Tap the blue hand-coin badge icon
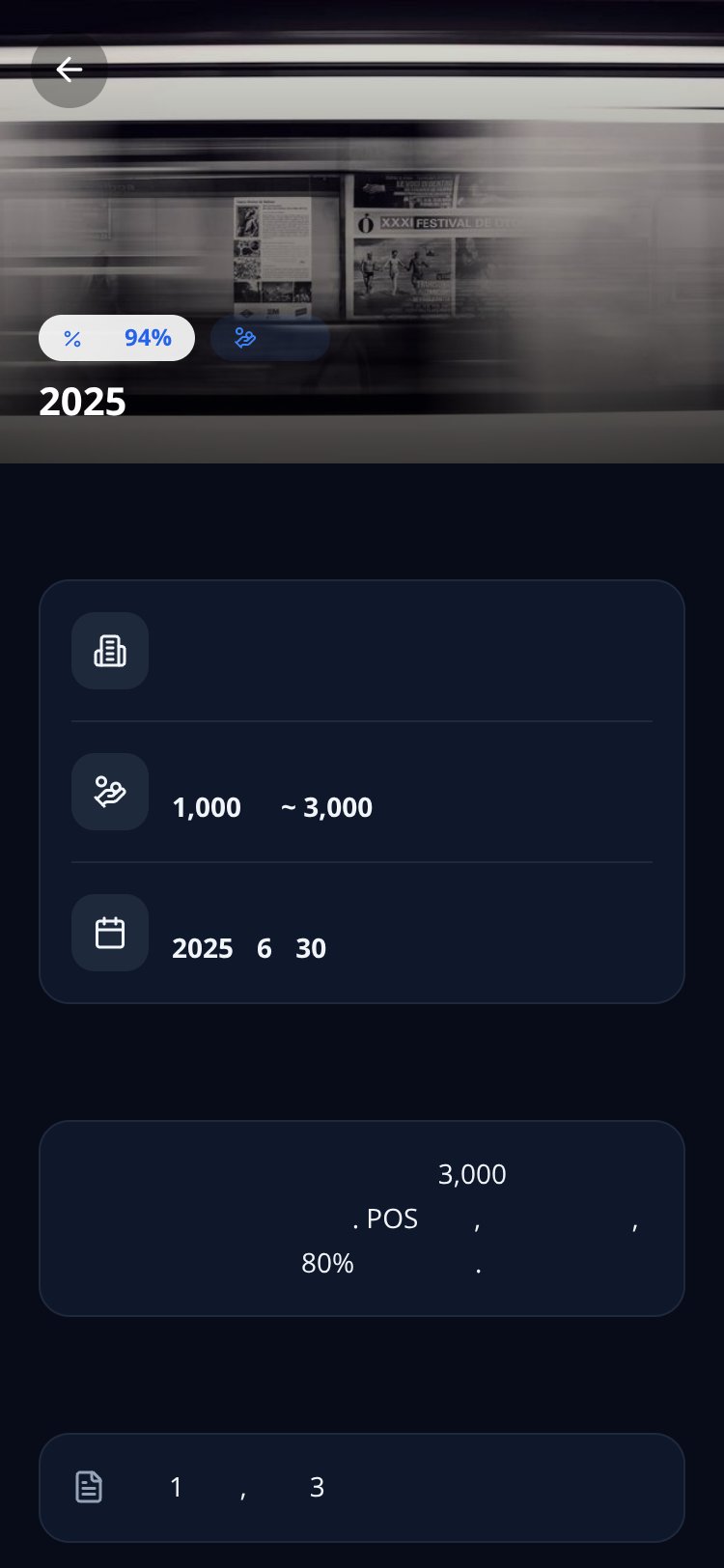724x1568 pixels. click(245, 338)
